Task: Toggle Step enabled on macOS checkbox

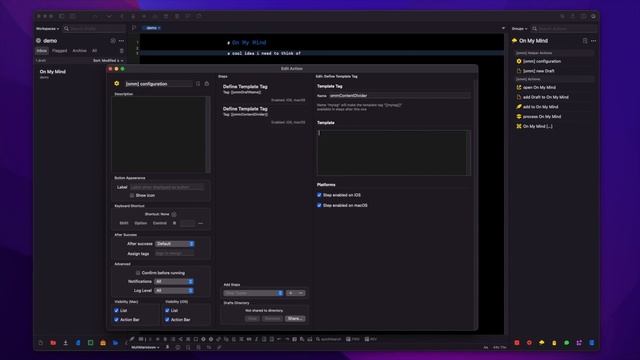Action: coord(319,205)
